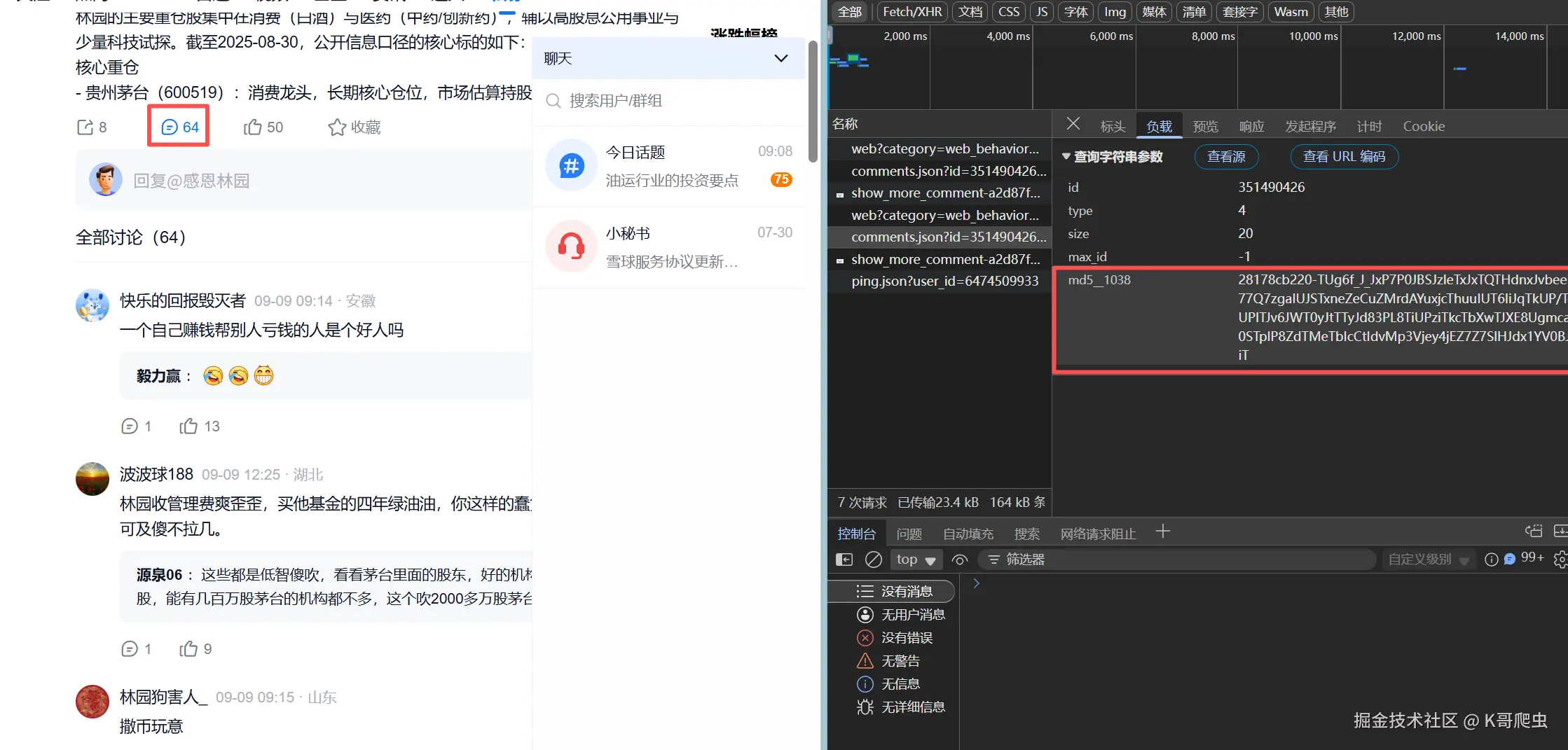
Task: Open username link 林园狗害人_
Action: point(164,697)
